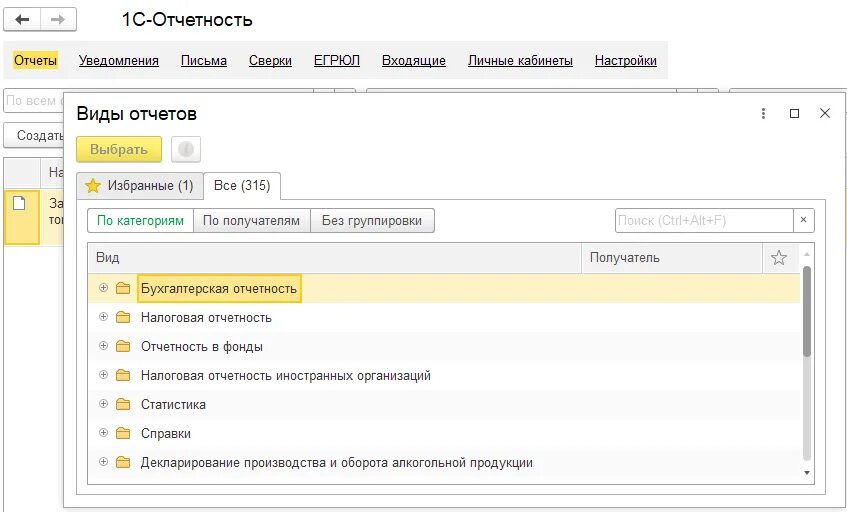
Task: Click the Бухгалтерская отчетность folder icon
Action: (x=123, y=288)
